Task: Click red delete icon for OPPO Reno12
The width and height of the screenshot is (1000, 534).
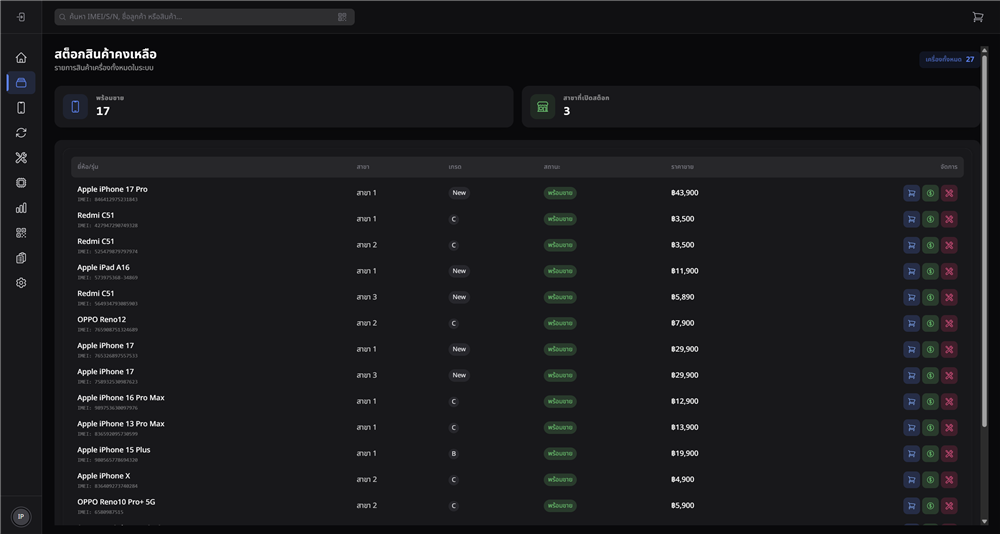Action: pyautogui.click(x=949, y=323)
